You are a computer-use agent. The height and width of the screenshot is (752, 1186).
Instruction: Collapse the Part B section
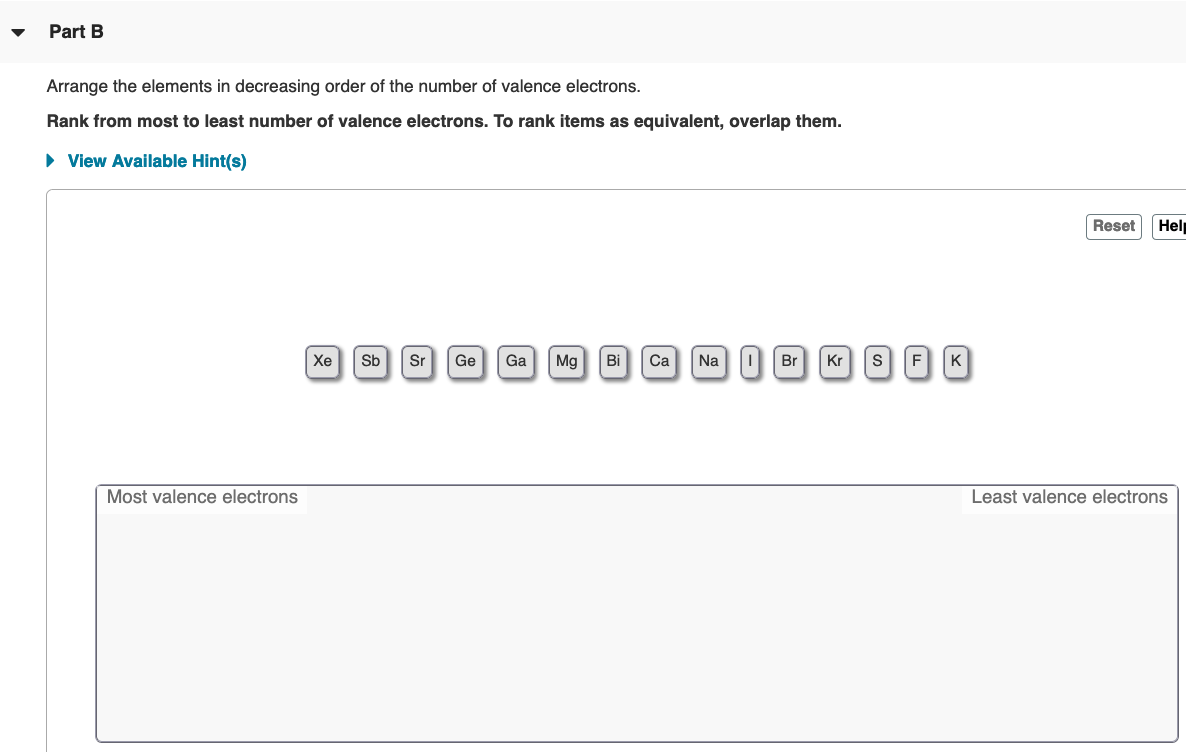(x=18, y=31)
